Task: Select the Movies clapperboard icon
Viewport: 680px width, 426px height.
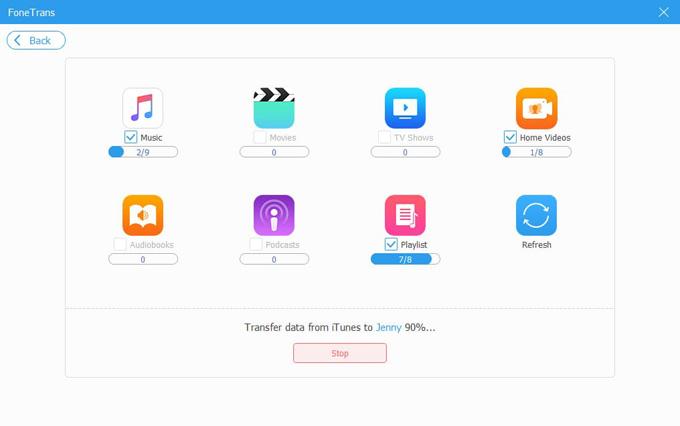Action: point(274,108)
